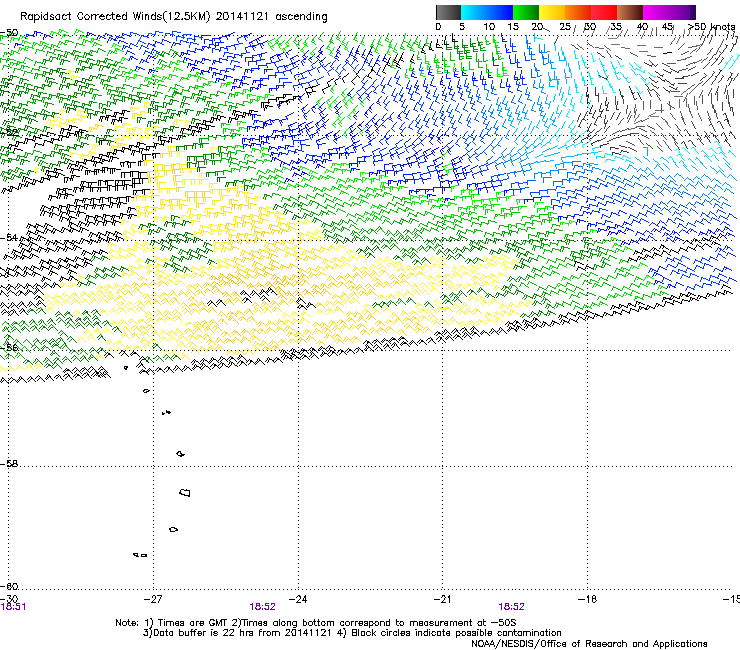
Task: Click the note line 'Times are GMT'
Action: (192, 623)
